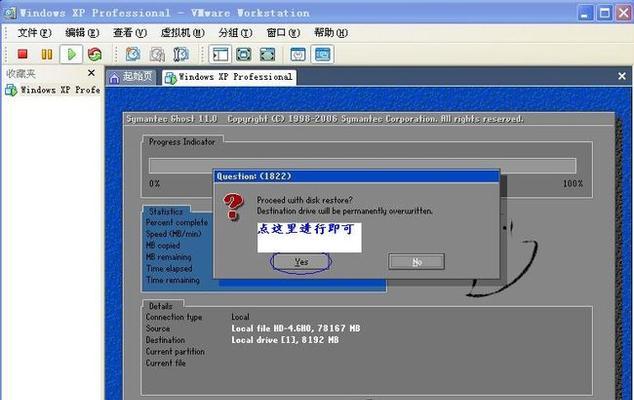Open the 窗口(W) menu
The height and width of the screenshot is (400, 634).
283,33
